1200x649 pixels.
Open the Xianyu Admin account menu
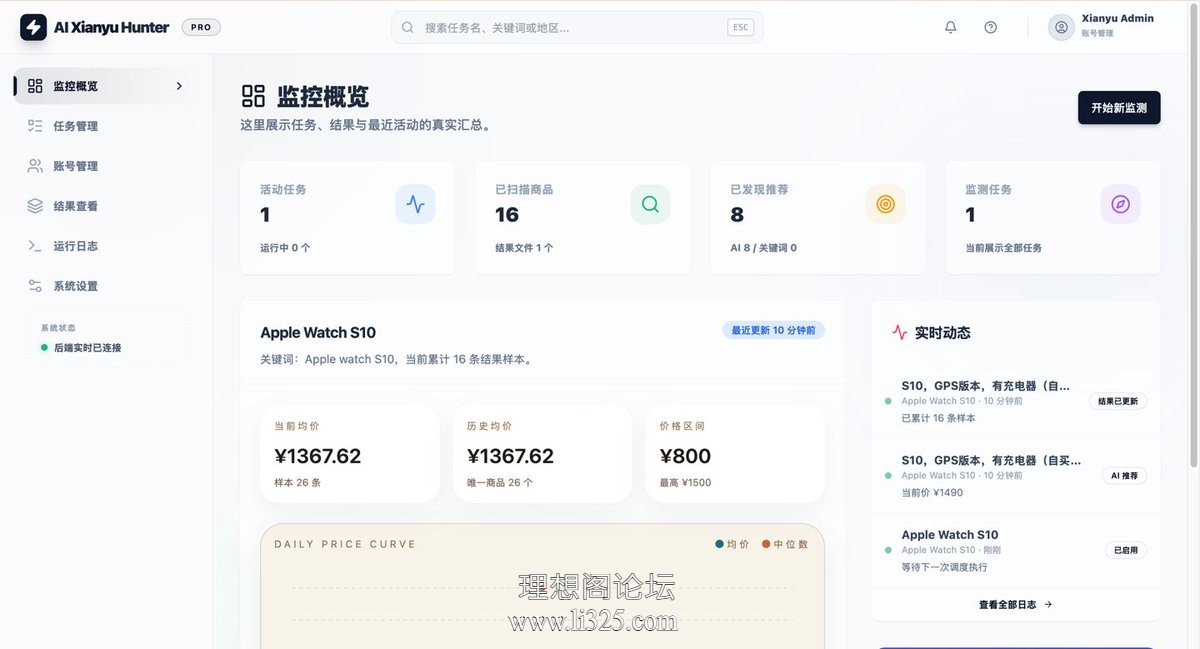1102,26
